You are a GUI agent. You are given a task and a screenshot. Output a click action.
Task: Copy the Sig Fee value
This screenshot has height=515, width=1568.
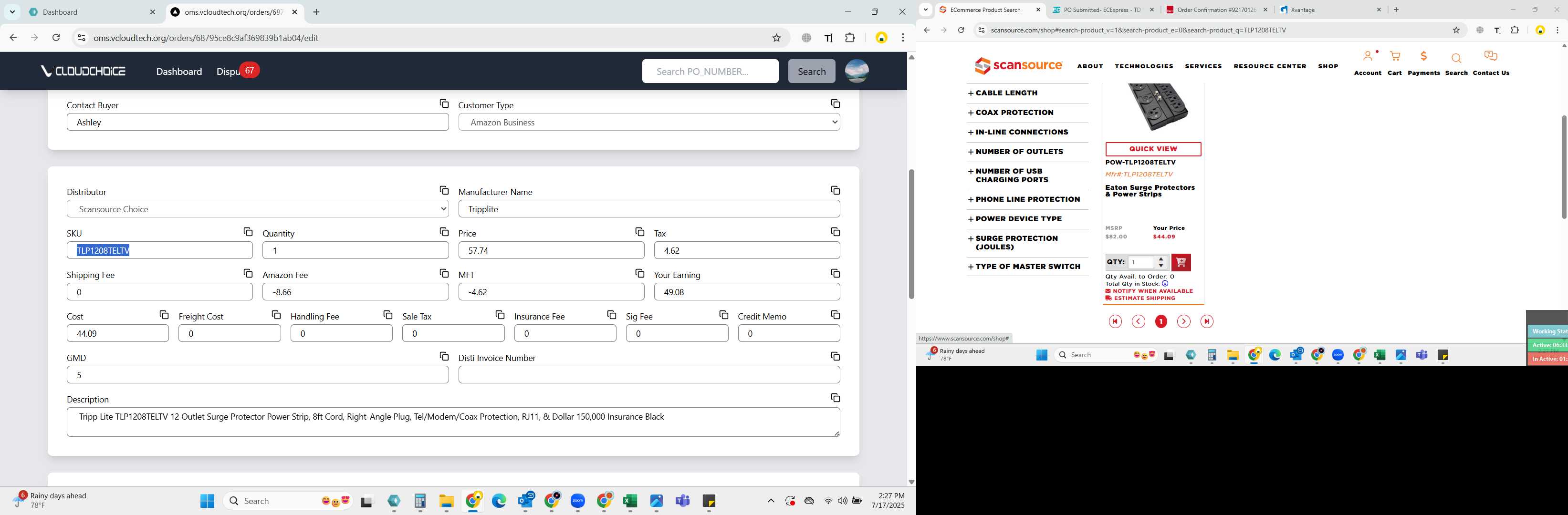[x=724, y=315]
